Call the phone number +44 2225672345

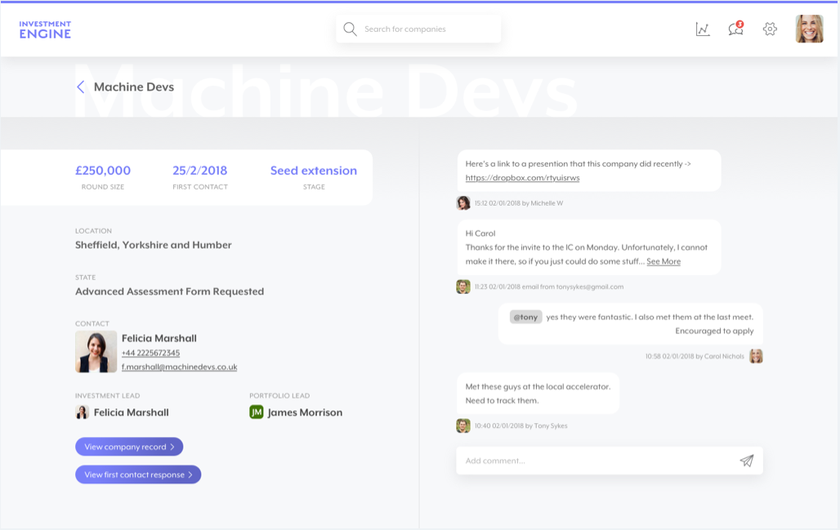pos(151,353)
